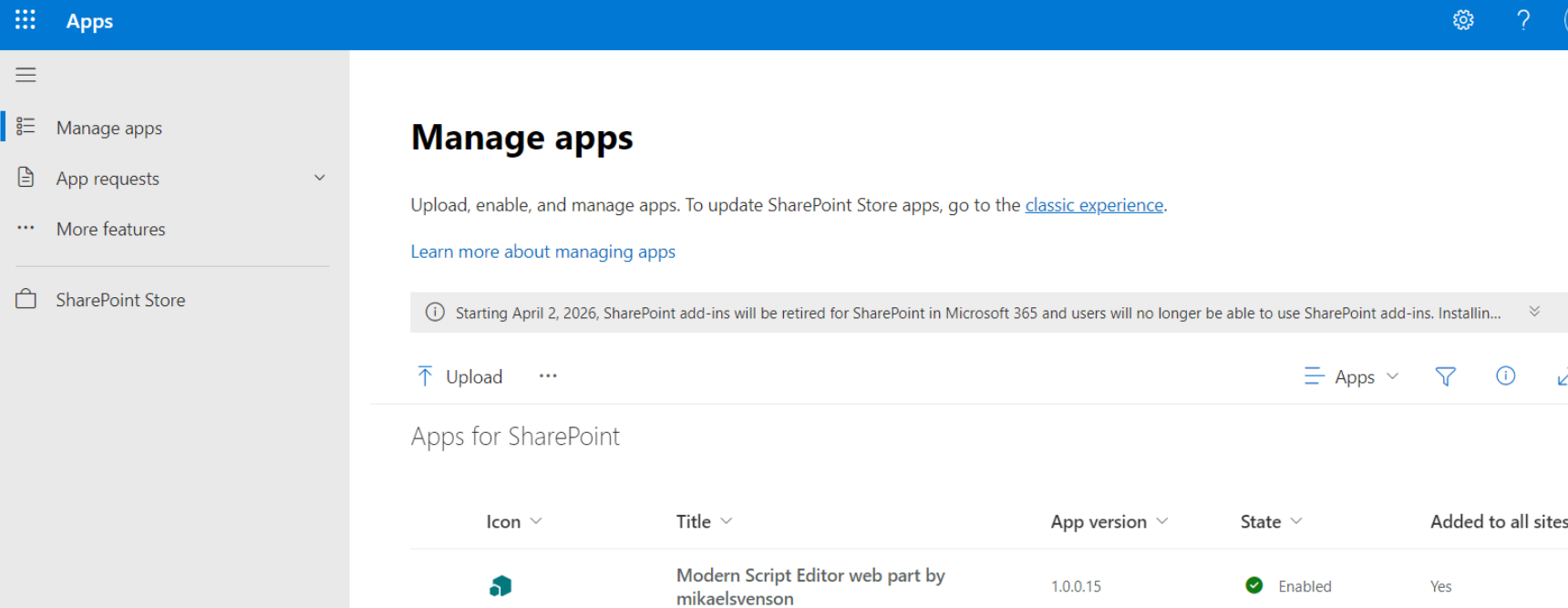Open the classic experience link
The width and height of the screenshot is (1568, 608).
1094,205
